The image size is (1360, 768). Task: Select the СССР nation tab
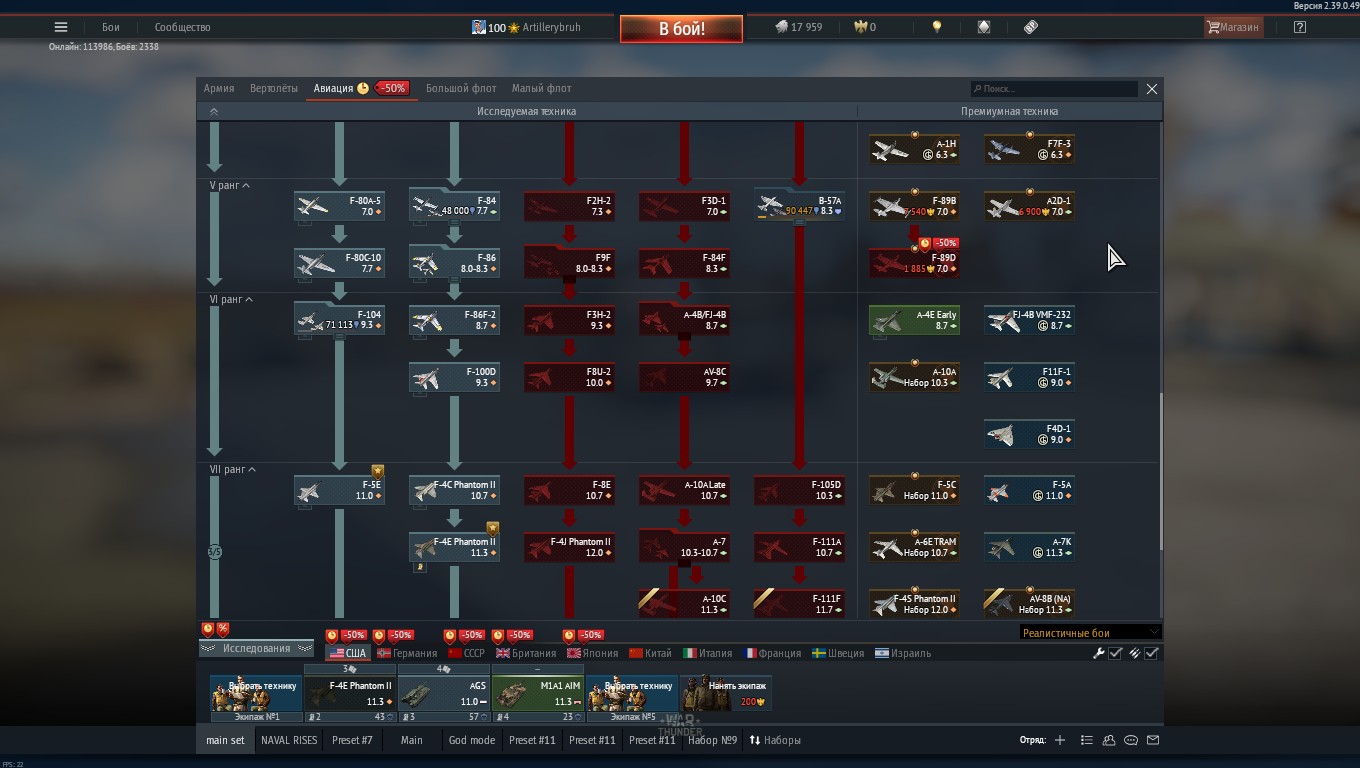(x=466, y=653)
